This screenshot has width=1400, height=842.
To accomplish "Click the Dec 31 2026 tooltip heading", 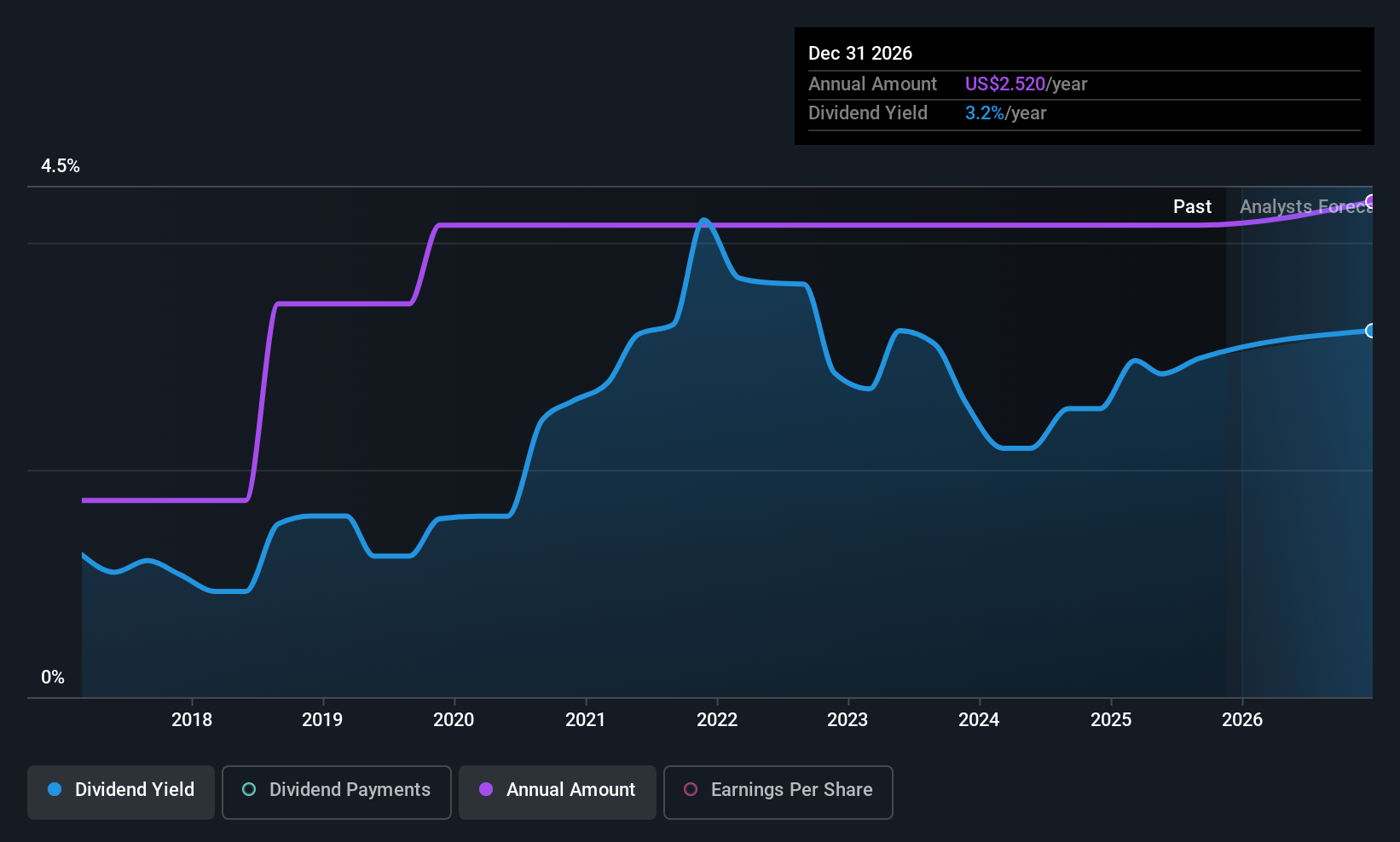I will [860, 53].
